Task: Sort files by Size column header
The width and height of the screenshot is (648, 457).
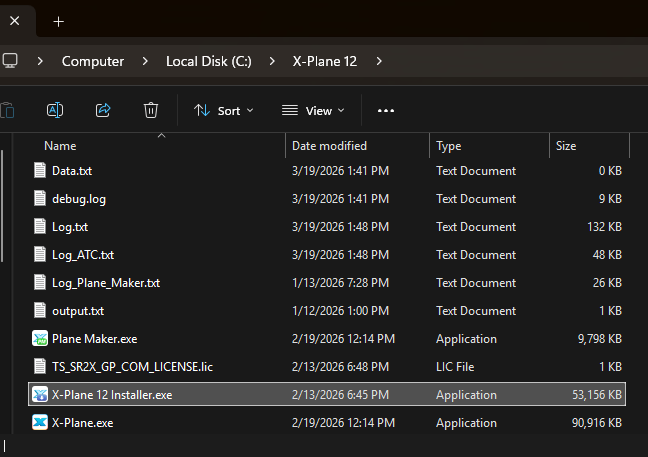Action: pyautogui.click(x=566, y=146)
